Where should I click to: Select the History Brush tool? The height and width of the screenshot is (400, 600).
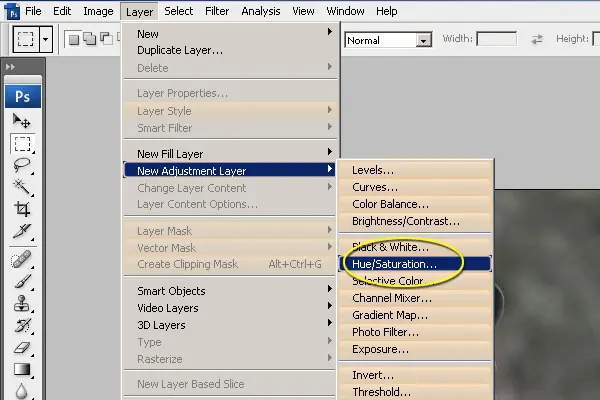[22, 325]
